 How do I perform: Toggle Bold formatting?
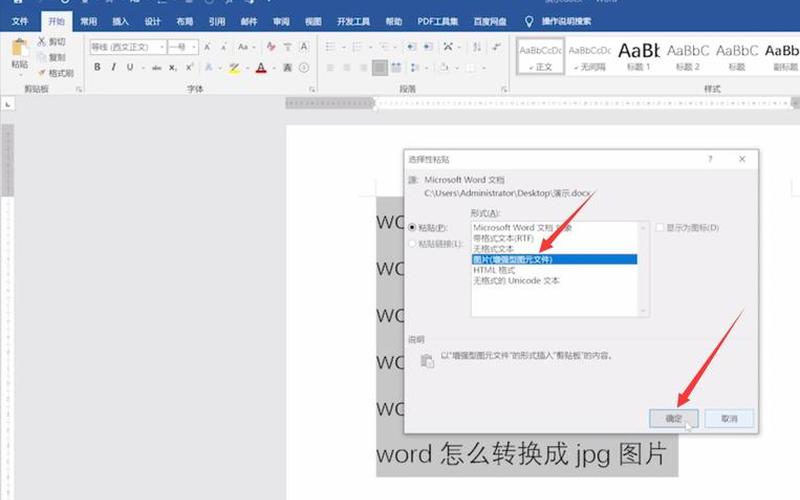tap(97, 67)
